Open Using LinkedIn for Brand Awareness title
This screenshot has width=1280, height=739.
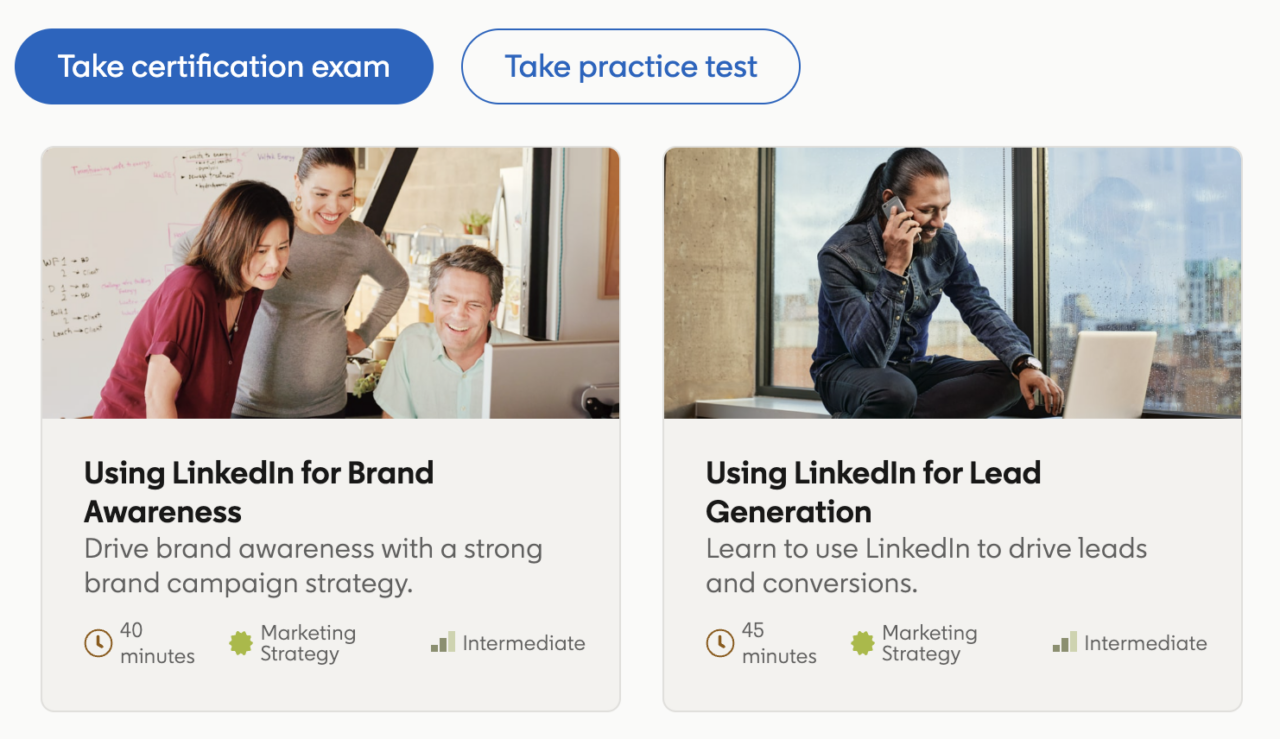(258, 492)
